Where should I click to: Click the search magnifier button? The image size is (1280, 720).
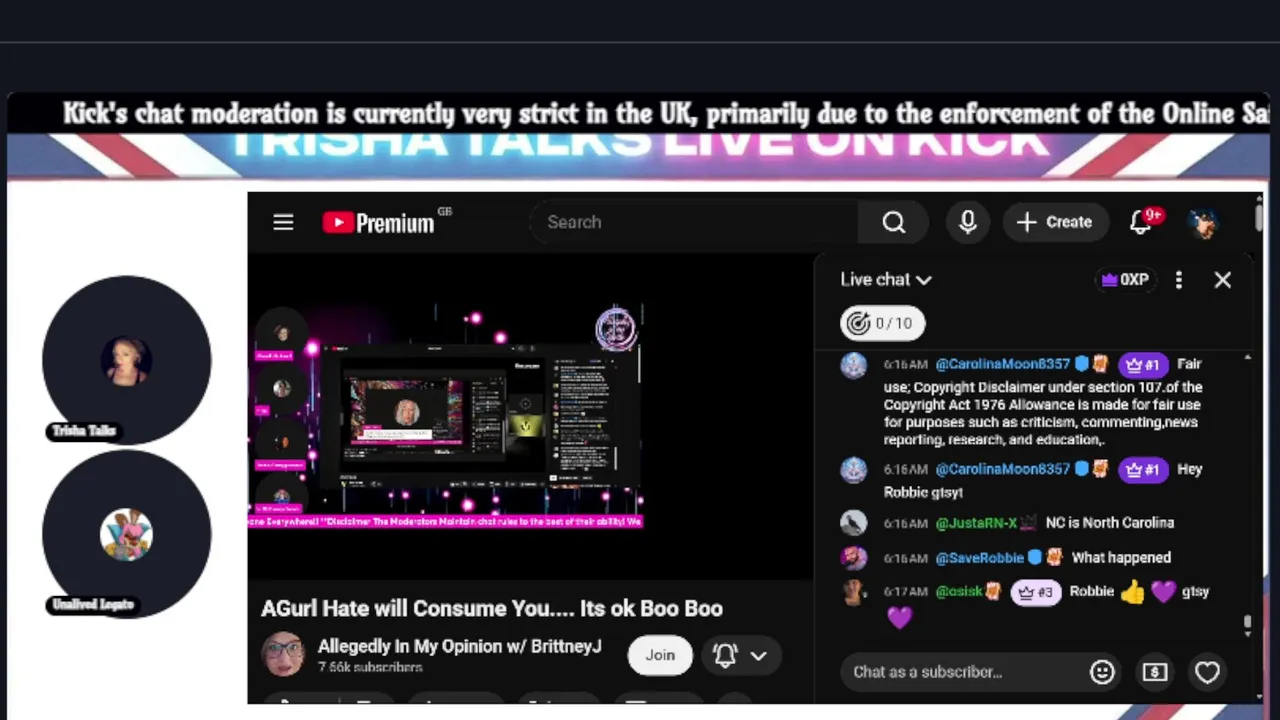[893, 222]
